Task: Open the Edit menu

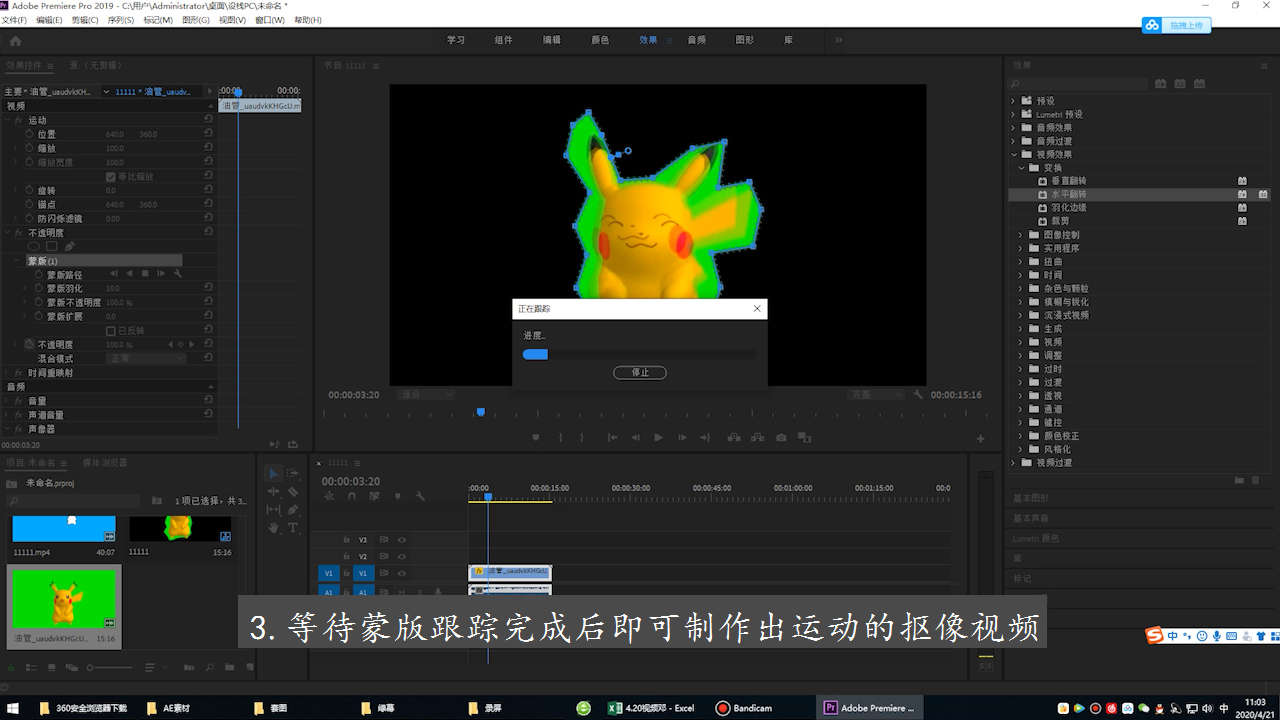Action: point(49,20)
